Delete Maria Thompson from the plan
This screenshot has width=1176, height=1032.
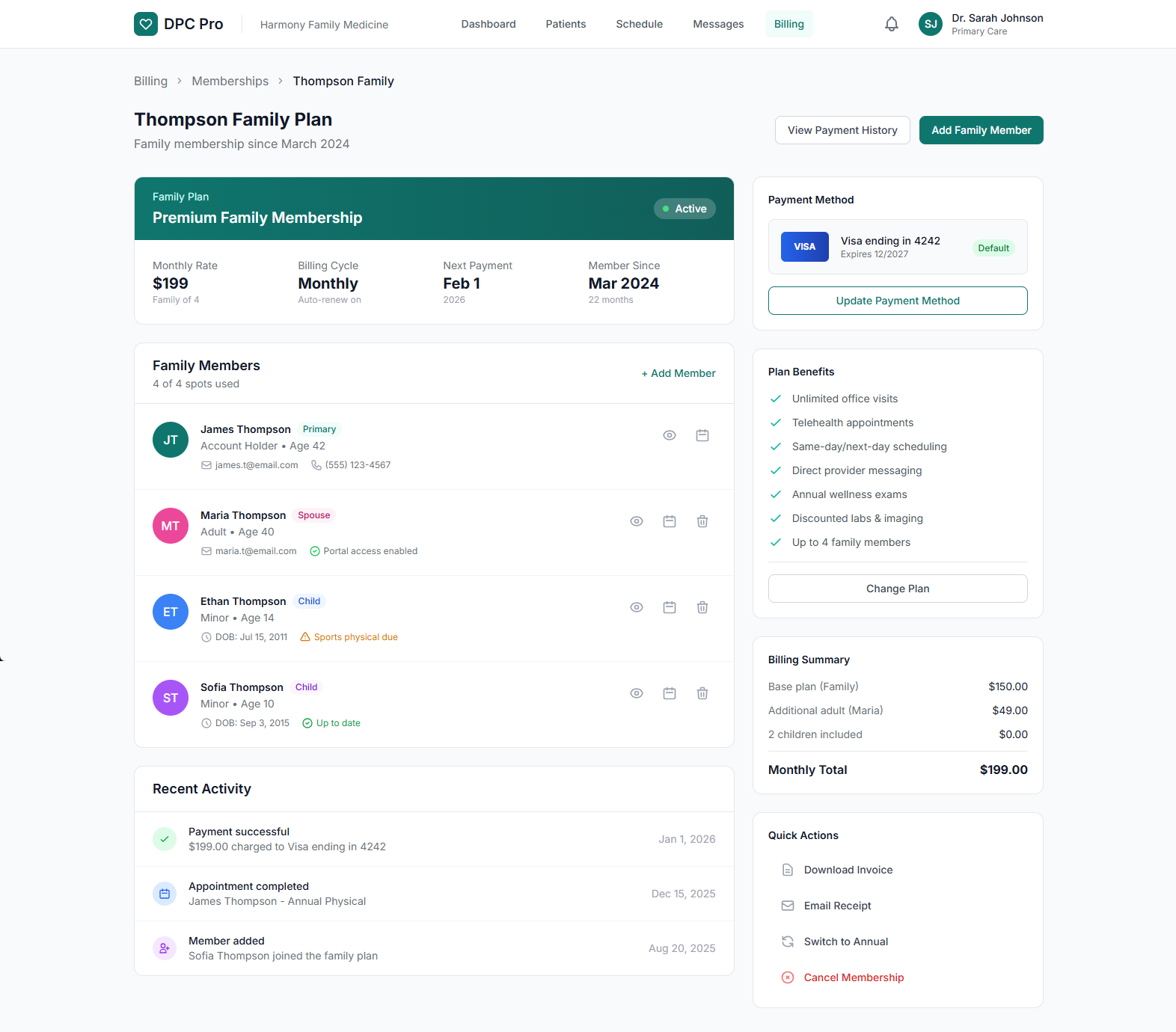point(702,521)
